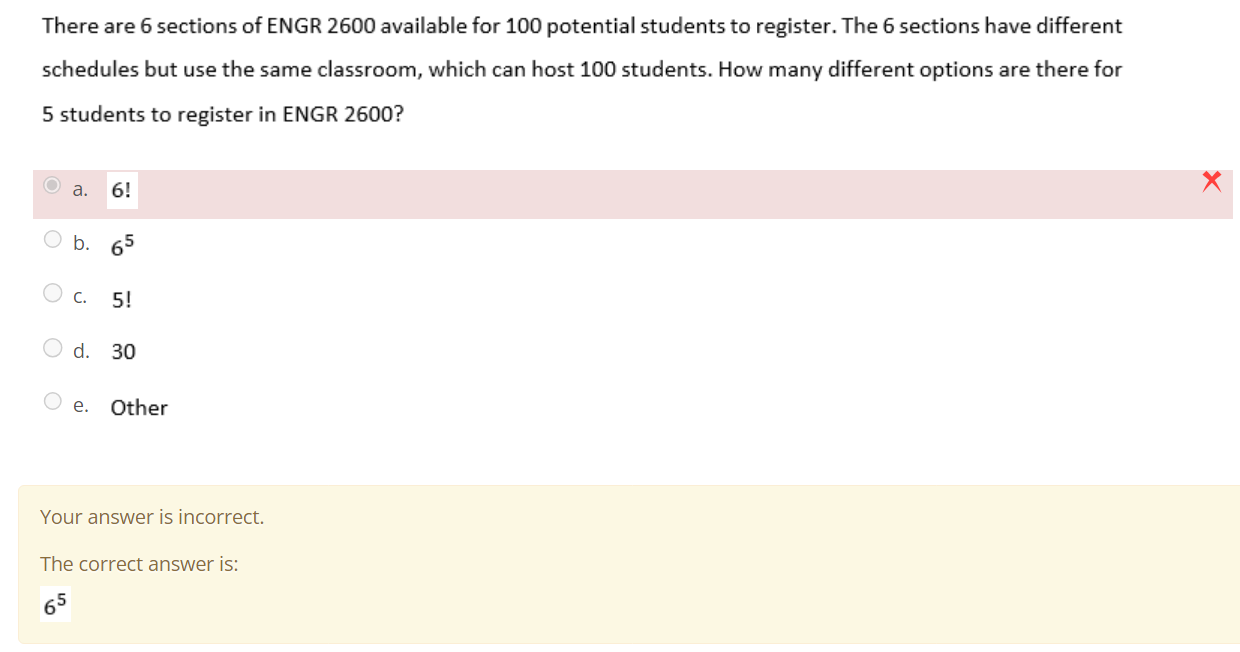Click the answer choice 30

(123, 351)
